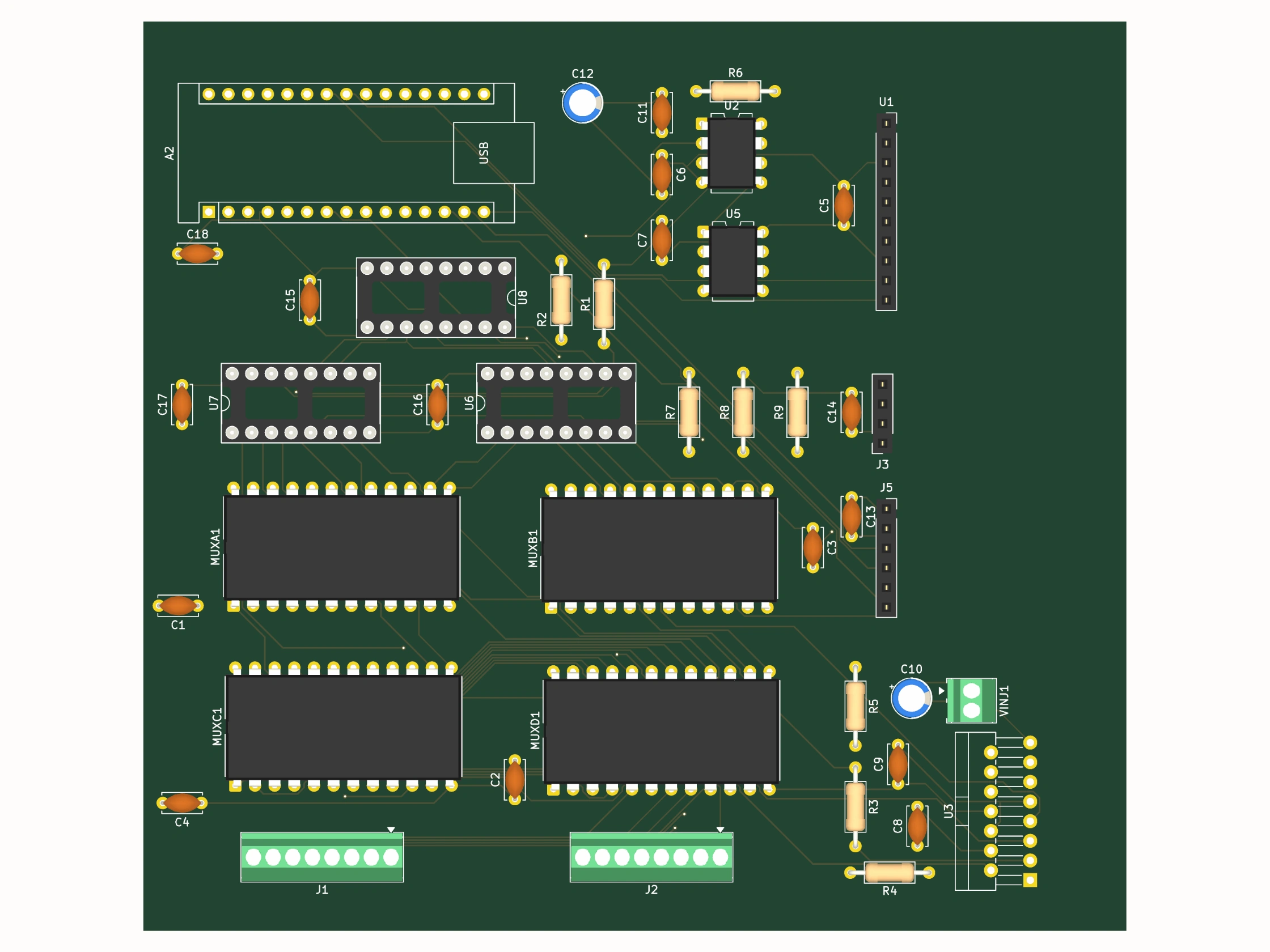
Task: Click the C6 ceramic capacitor
Action: click(662, 175)
